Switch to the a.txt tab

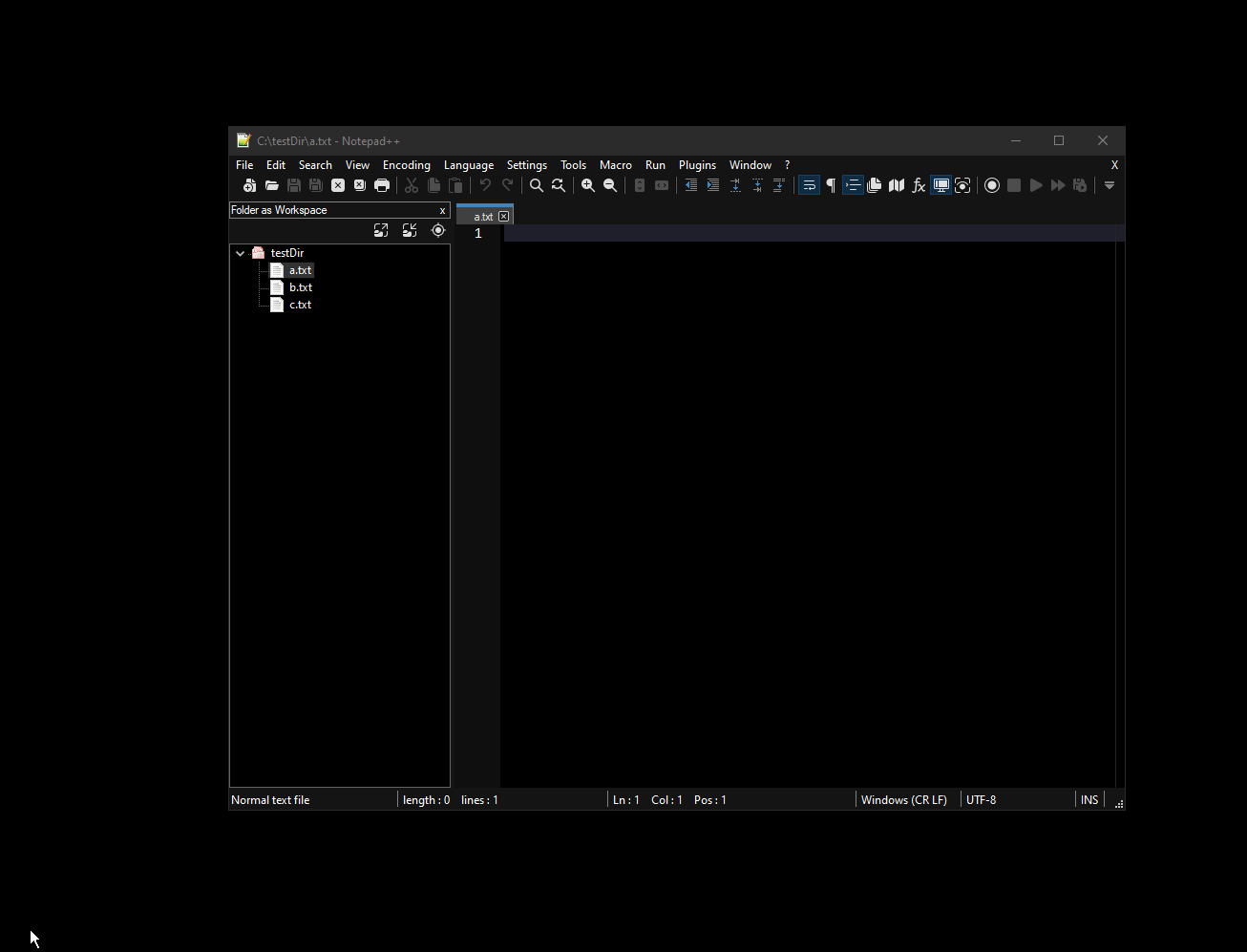pos(482,216)
